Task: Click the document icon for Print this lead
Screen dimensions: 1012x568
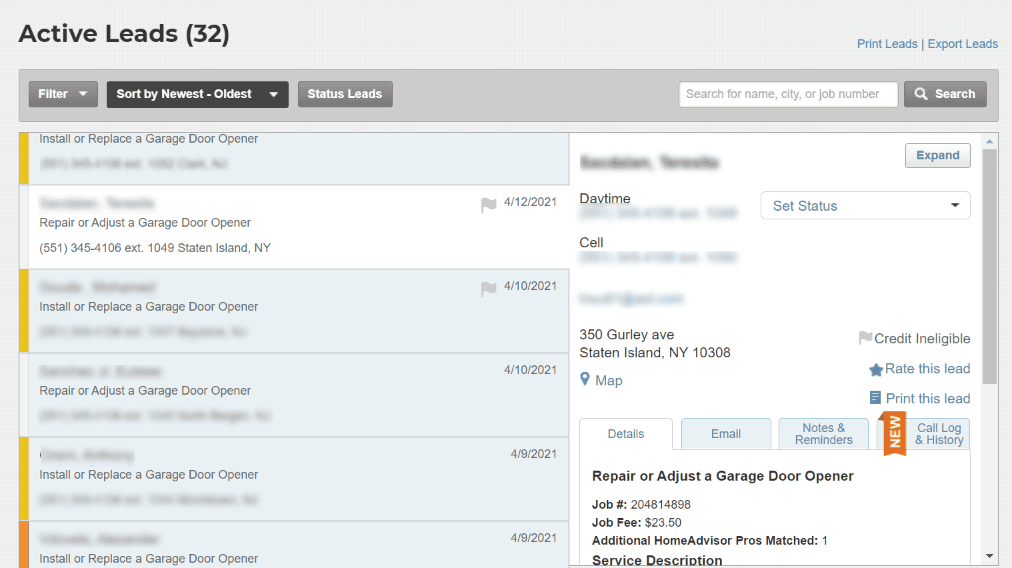Action: (875, 398)
